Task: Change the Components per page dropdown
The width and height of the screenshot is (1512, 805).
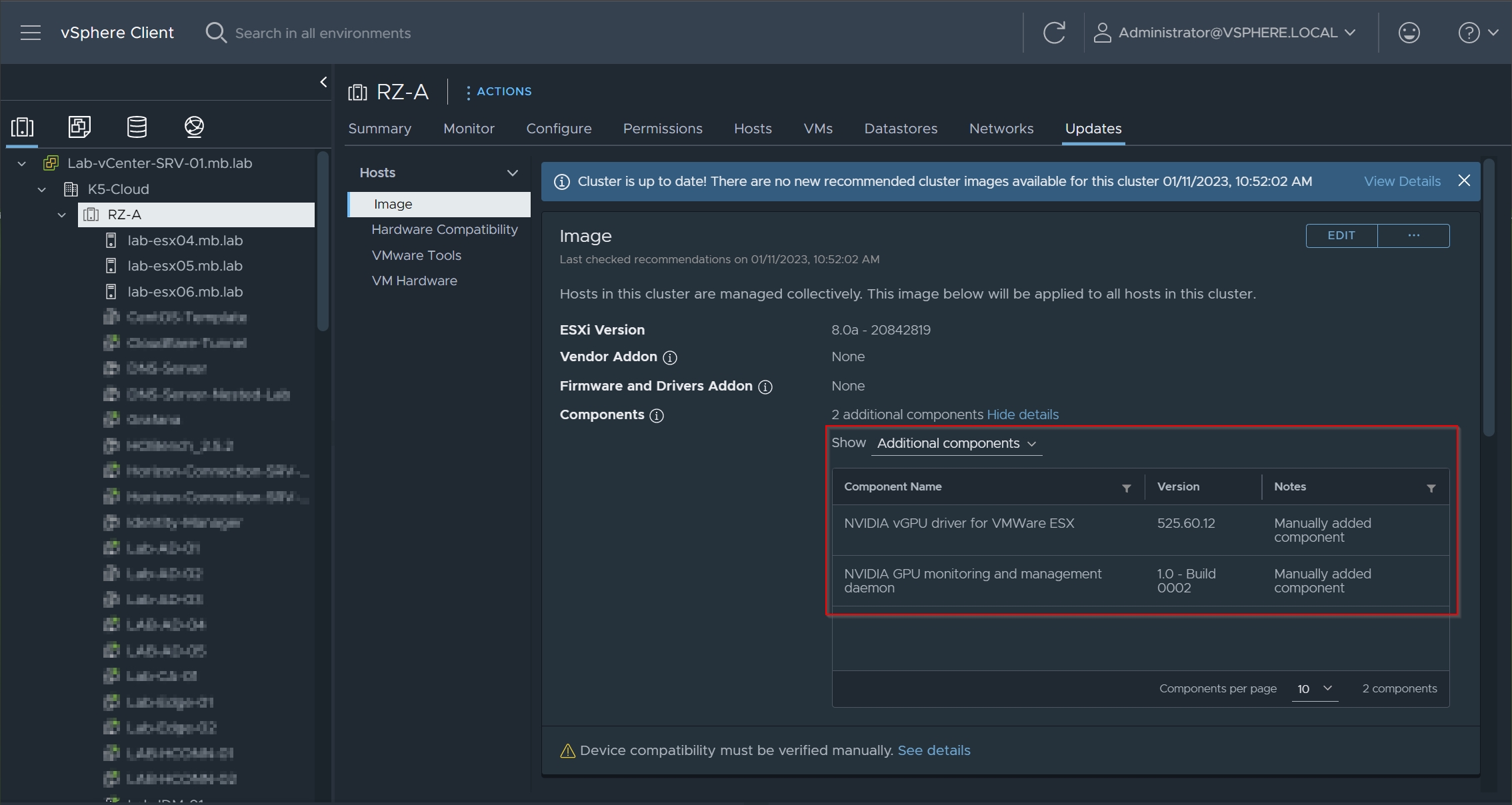Action: pos(1314,688)
